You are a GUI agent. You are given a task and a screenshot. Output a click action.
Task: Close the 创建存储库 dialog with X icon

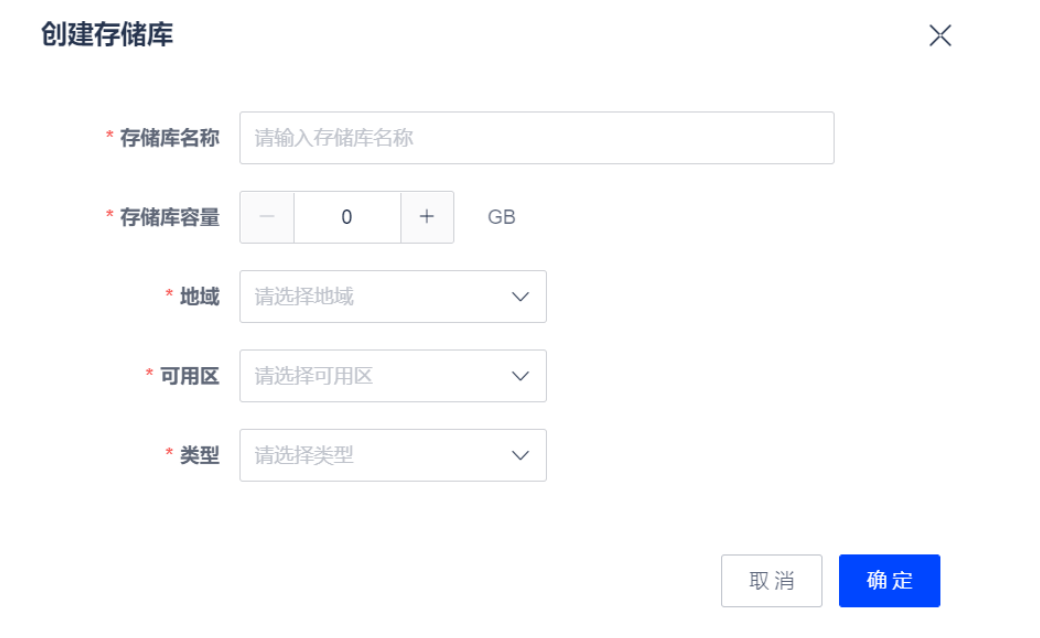[x=940, y=35]
